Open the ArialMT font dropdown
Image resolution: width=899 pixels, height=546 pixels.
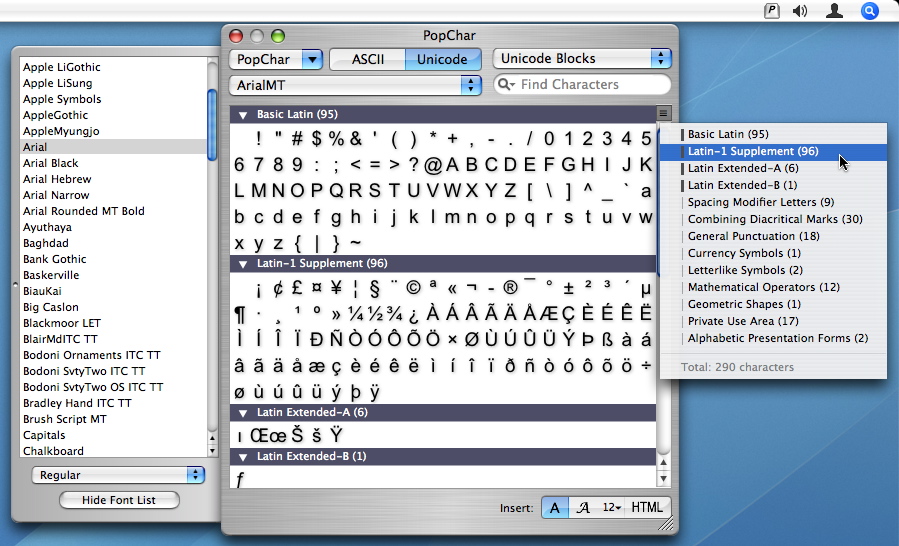355,85
